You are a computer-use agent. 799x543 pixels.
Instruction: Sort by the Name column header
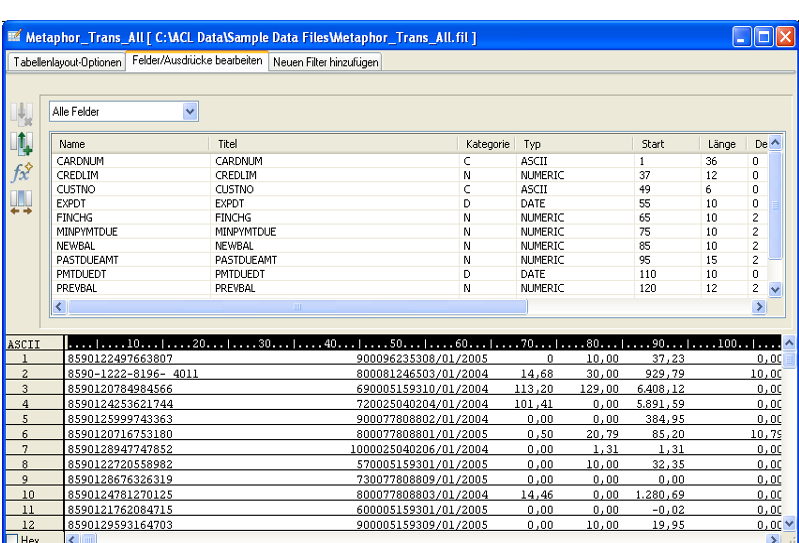tap(130, 144)
